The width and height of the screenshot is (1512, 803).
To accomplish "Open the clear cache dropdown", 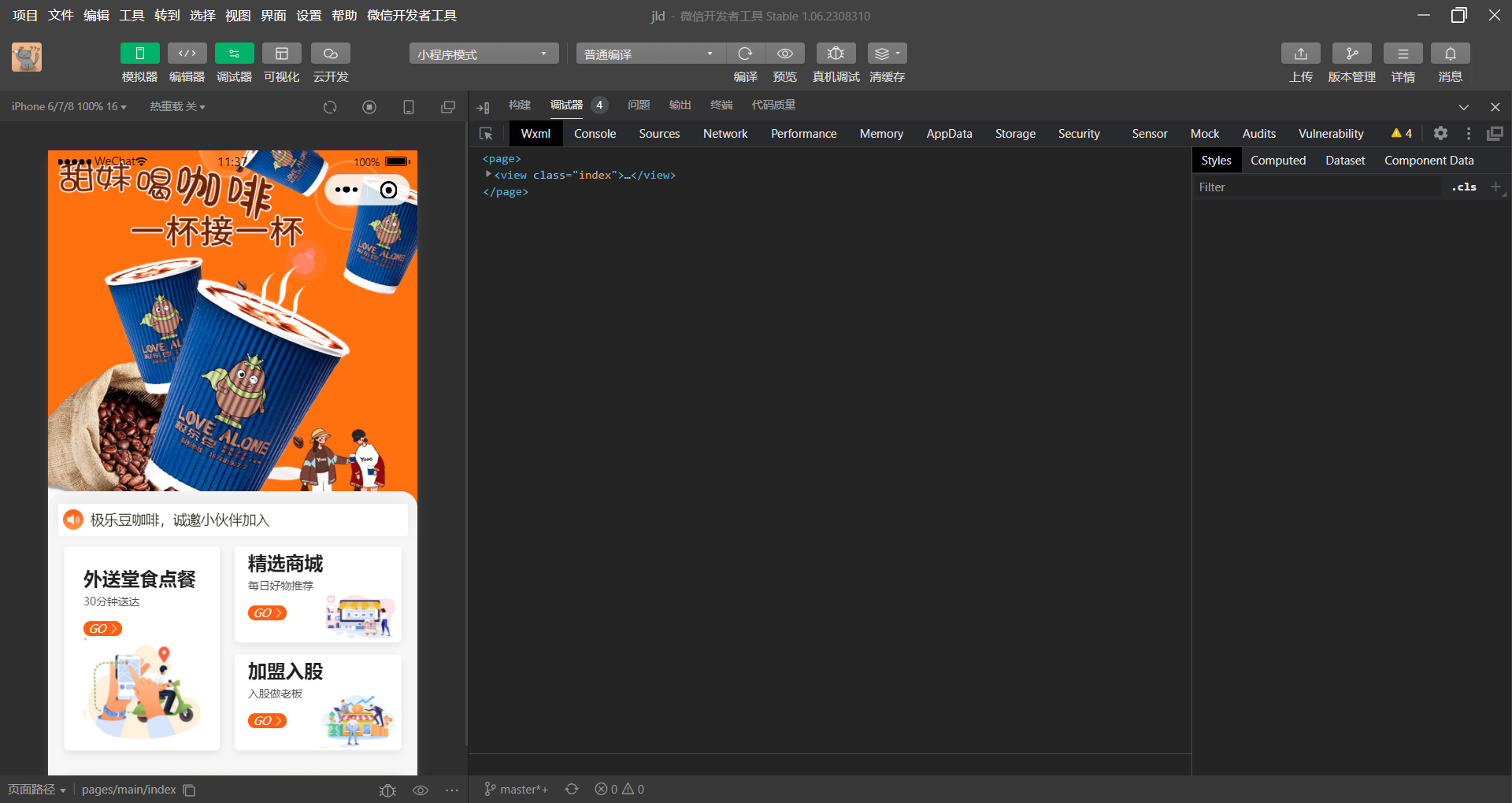I will coord(888,54).
